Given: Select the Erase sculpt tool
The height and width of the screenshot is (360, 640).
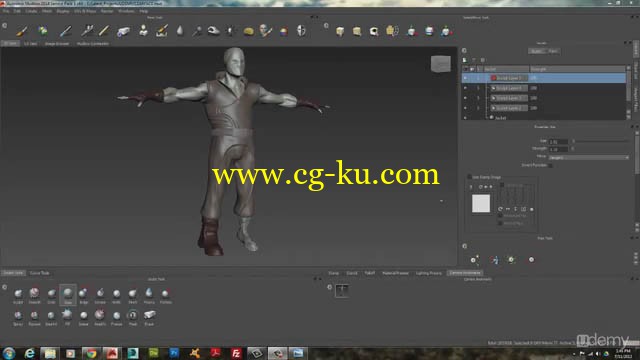Looking at the screenshot, I should pos(149,317).
